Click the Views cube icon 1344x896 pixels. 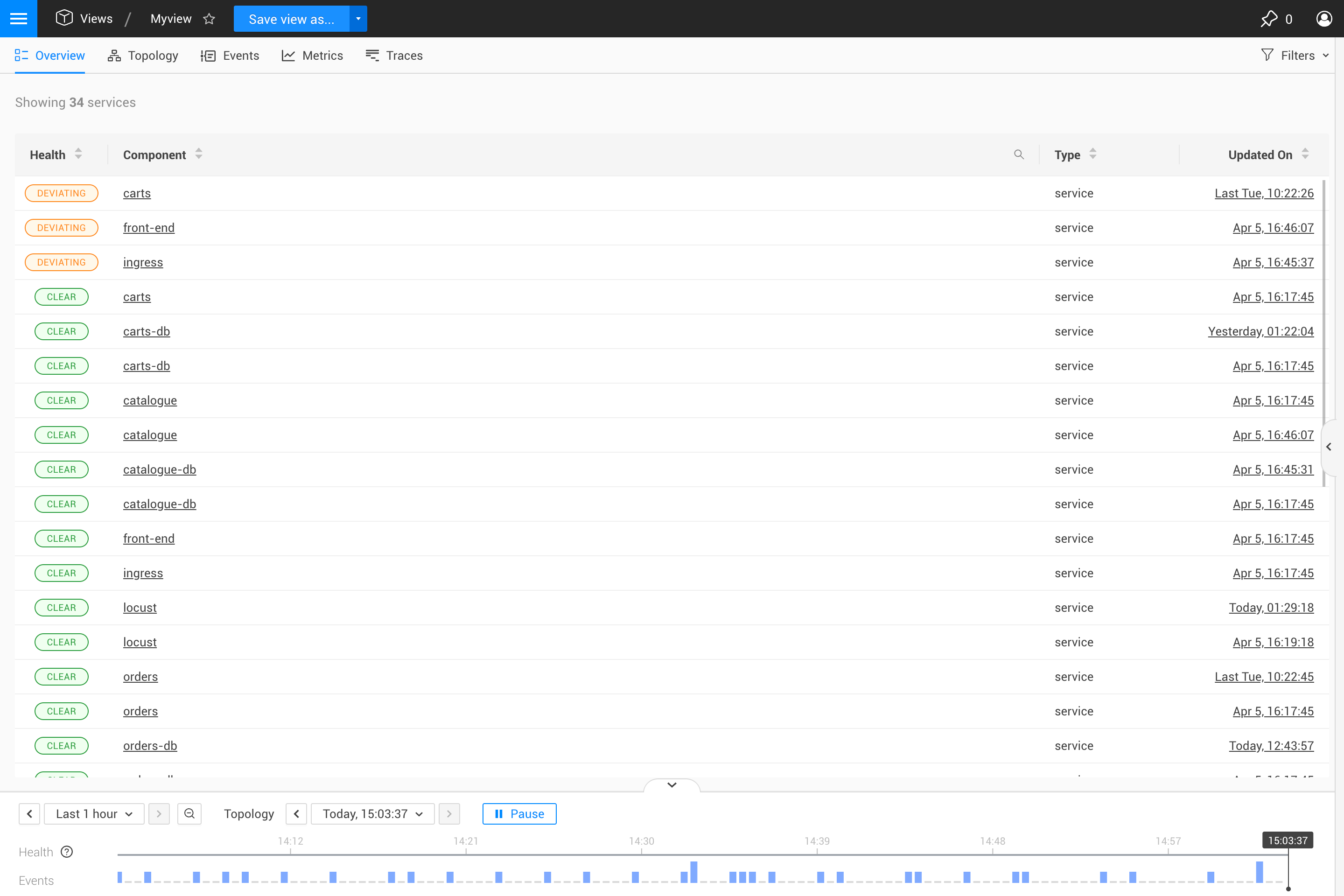click(x=64, y=18)
